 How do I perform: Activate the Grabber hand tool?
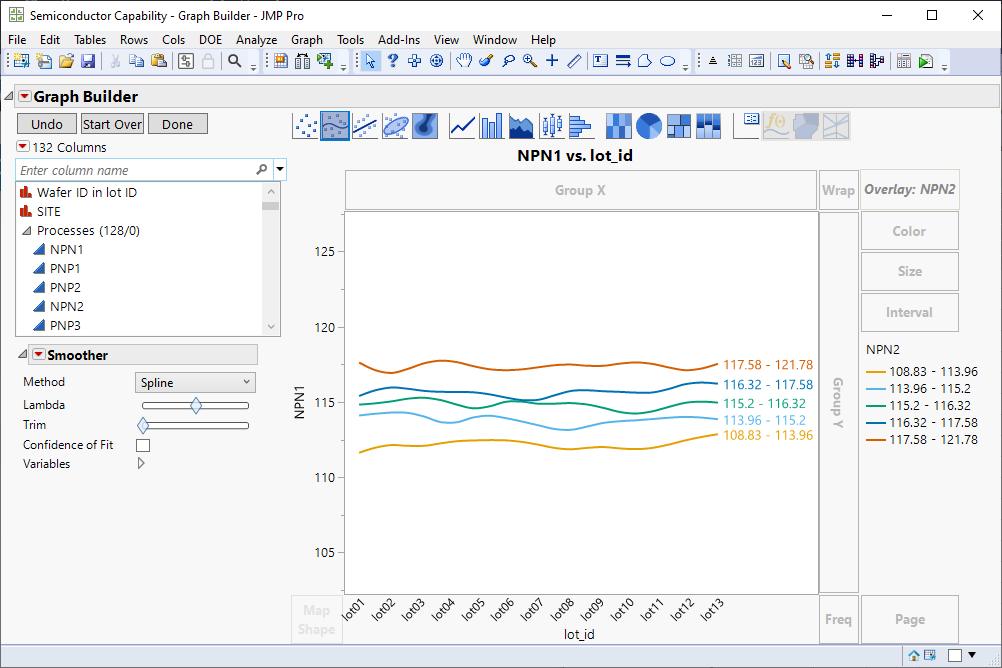coord(464,61)
